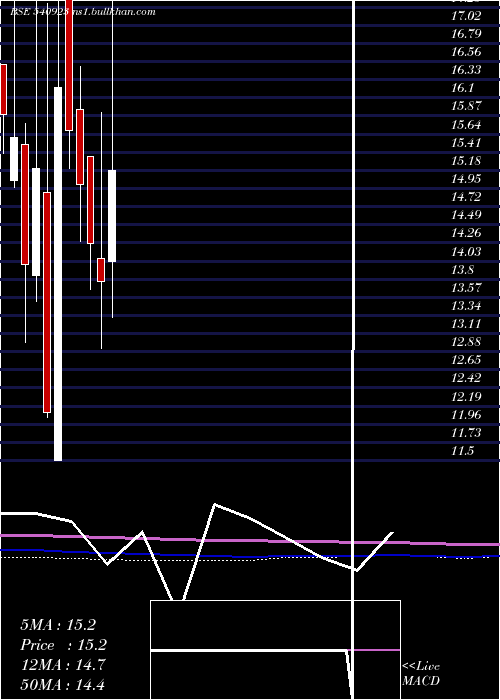Click the blue moving average line
Image resolution: width=500 pixels, height=700 pixels.
[x=250, y=555]
